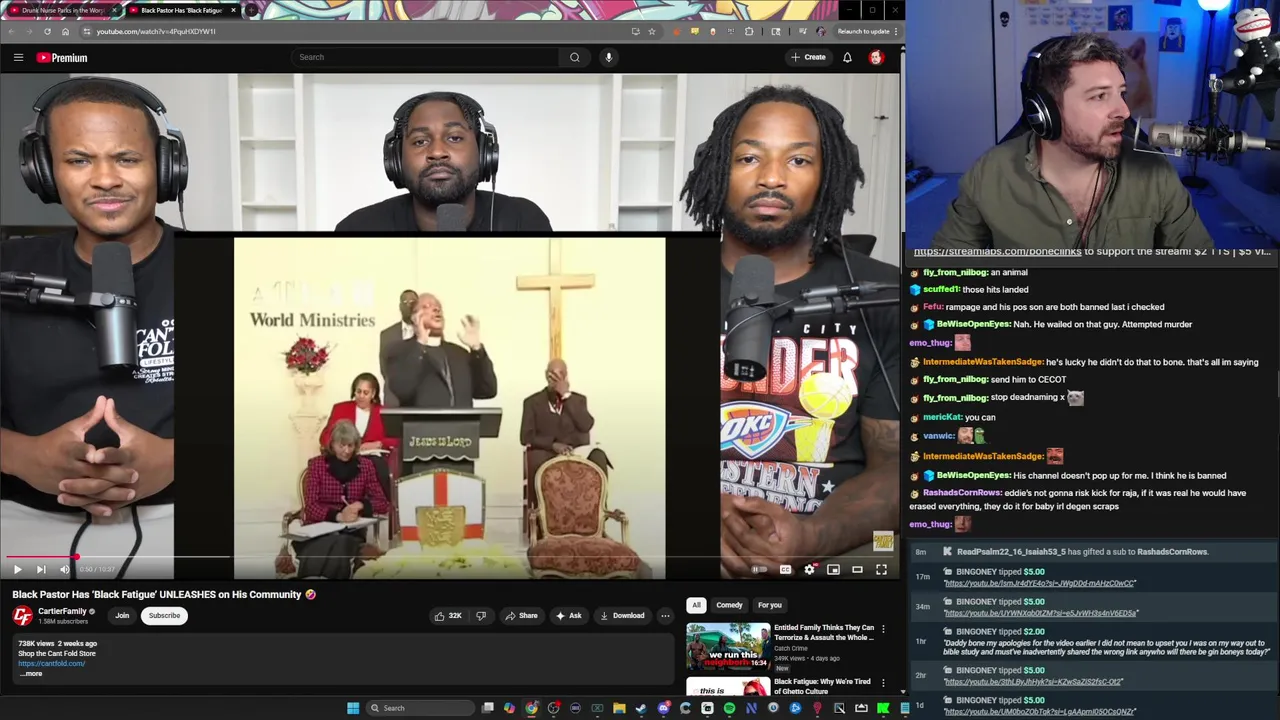Viewport: 1280px width, 720px height.
Task: Click the Create button
Action: click(x=808, y=57)
